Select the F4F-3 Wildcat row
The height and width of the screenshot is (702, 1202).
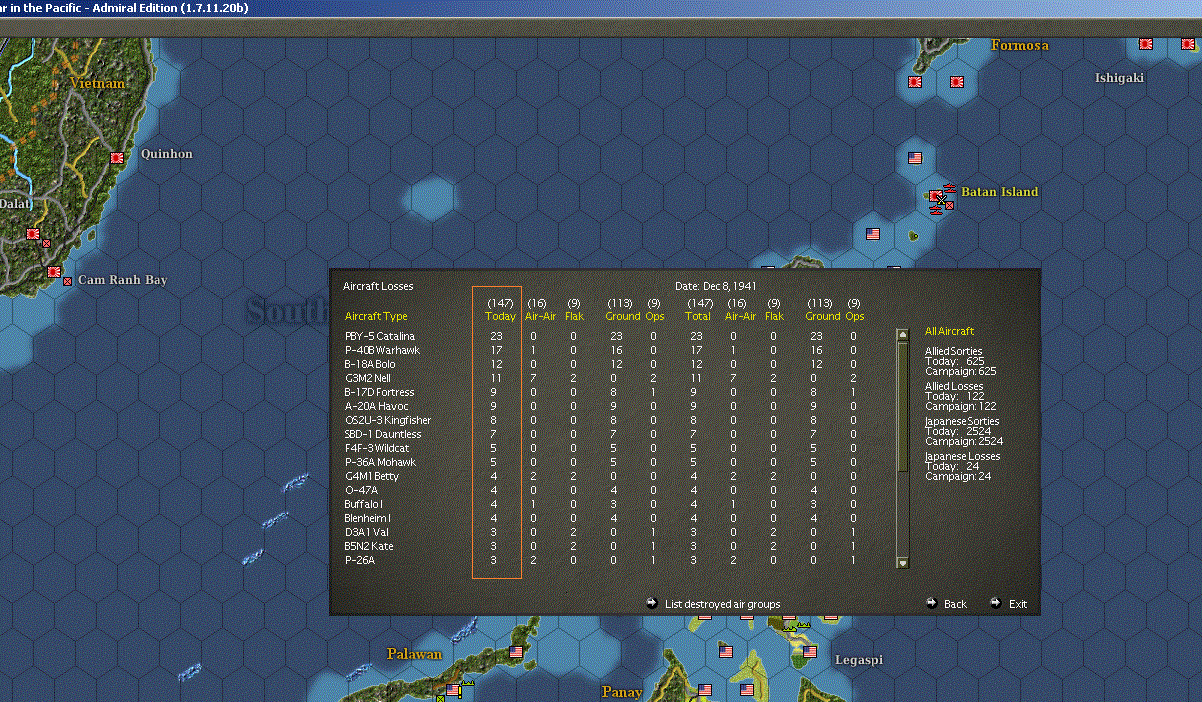point(600,448)
